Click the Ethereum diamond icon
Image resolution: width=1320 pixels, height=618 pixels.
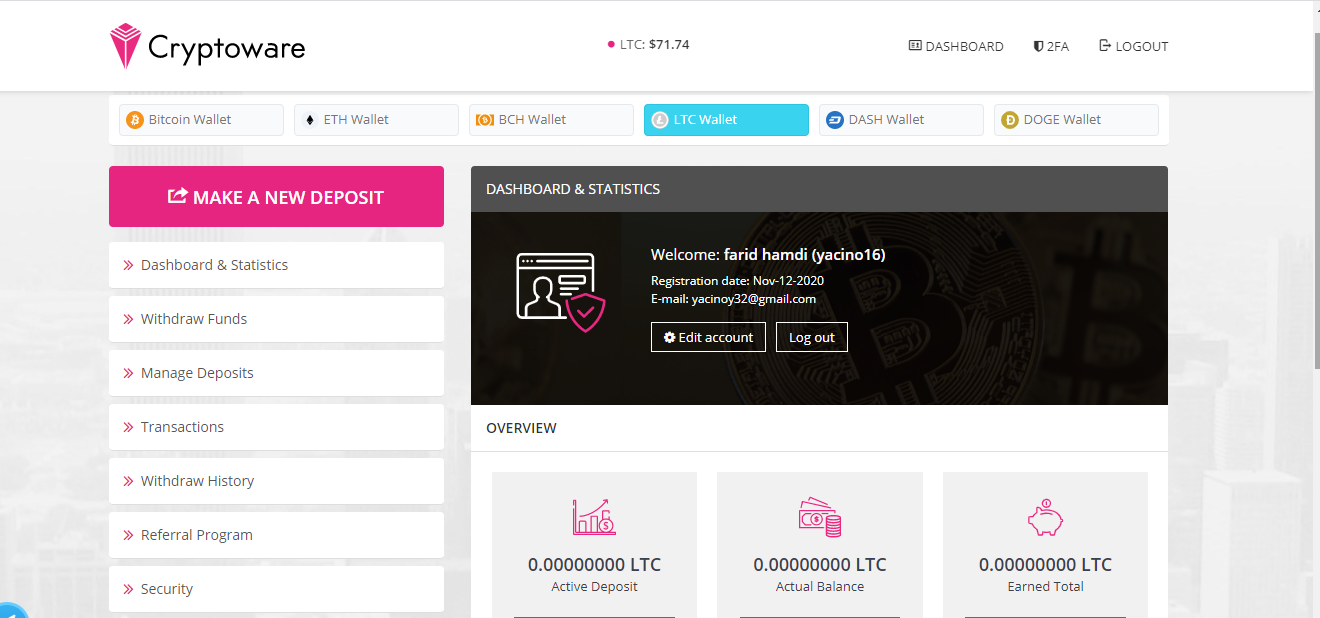(309, 120)
